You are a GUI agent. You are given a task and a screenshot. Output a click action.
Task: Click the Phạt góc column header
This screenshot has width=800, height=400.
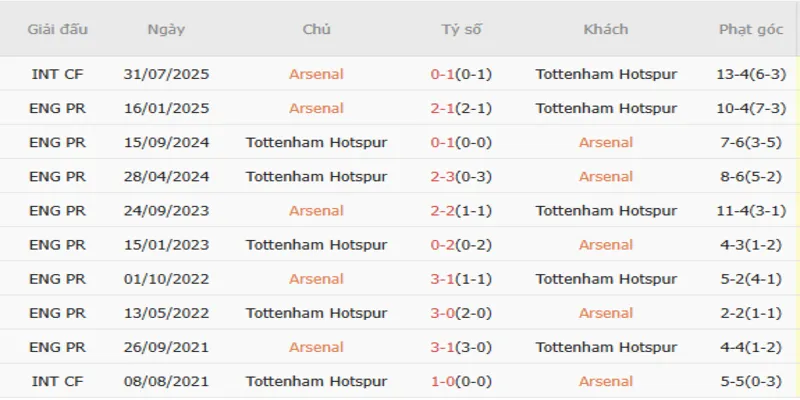click(751, 29)
